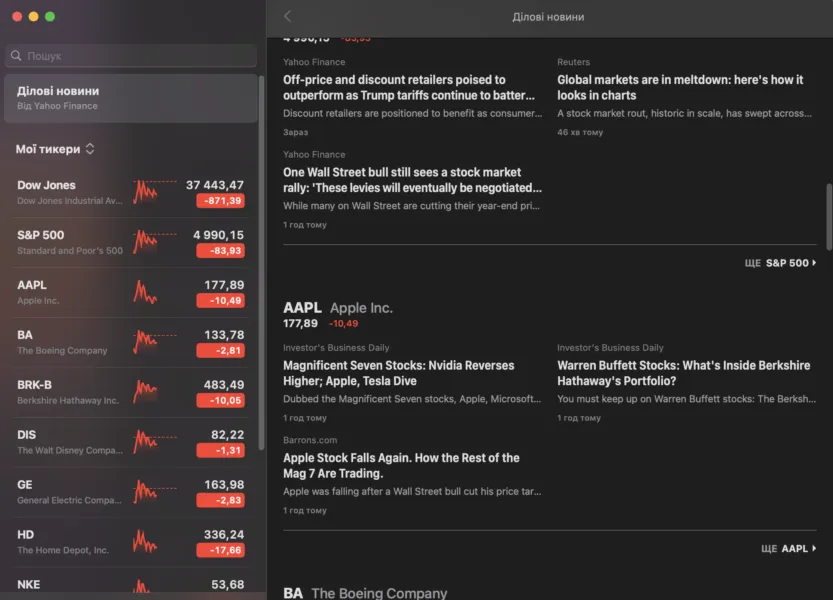Open the HD sparkline chart
Screen dimensions: 833x600
click(x=145, y=542)
